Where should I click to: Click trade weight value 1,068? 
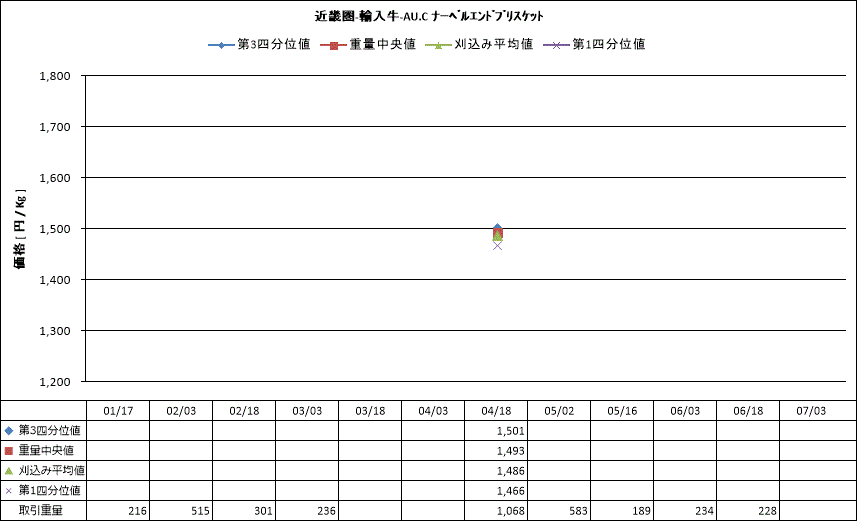[510, 511]
